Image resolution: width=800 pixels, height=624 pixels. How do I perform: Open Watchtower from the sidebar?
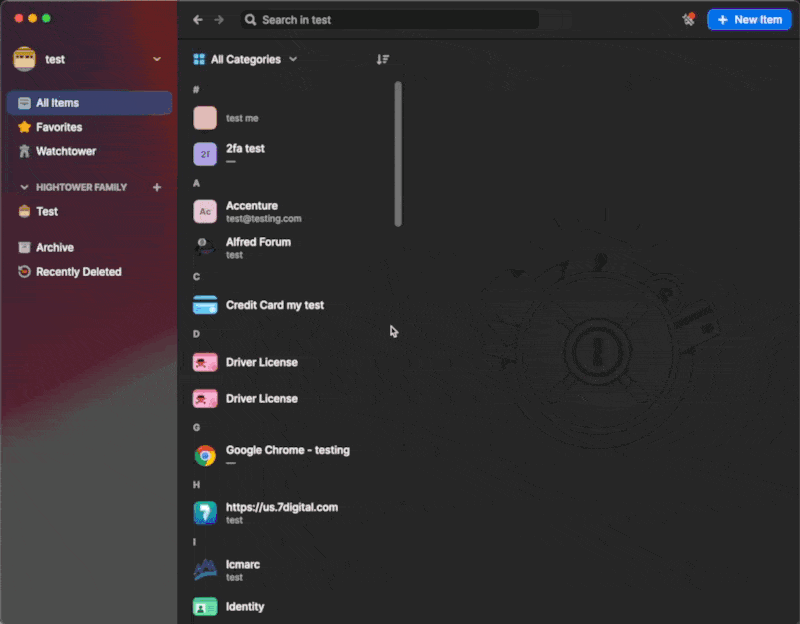[65, 151]
